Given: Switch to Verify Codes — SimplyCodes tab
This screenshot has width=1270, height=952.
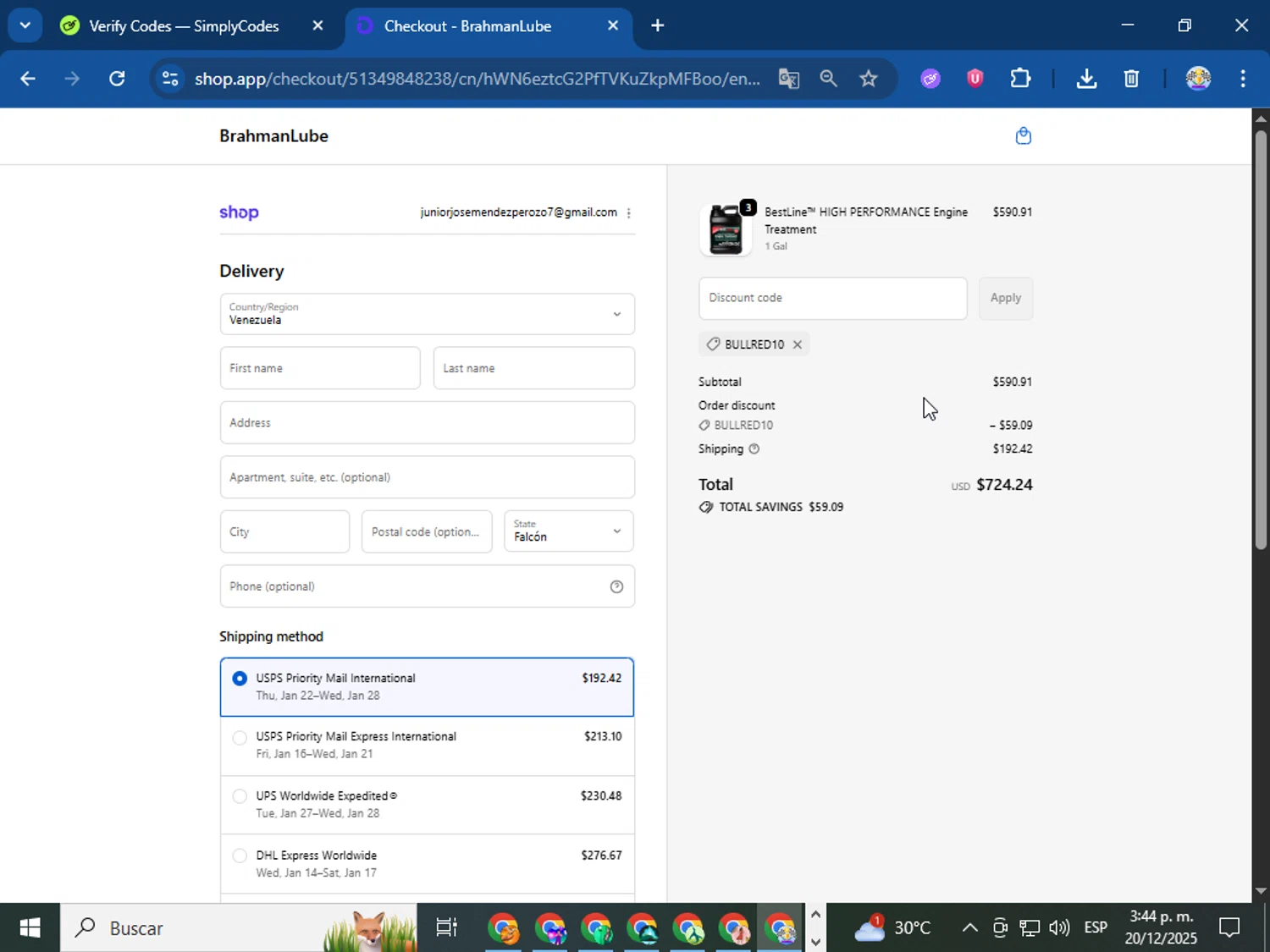Looking at the screenshot, I should [184, 26].
